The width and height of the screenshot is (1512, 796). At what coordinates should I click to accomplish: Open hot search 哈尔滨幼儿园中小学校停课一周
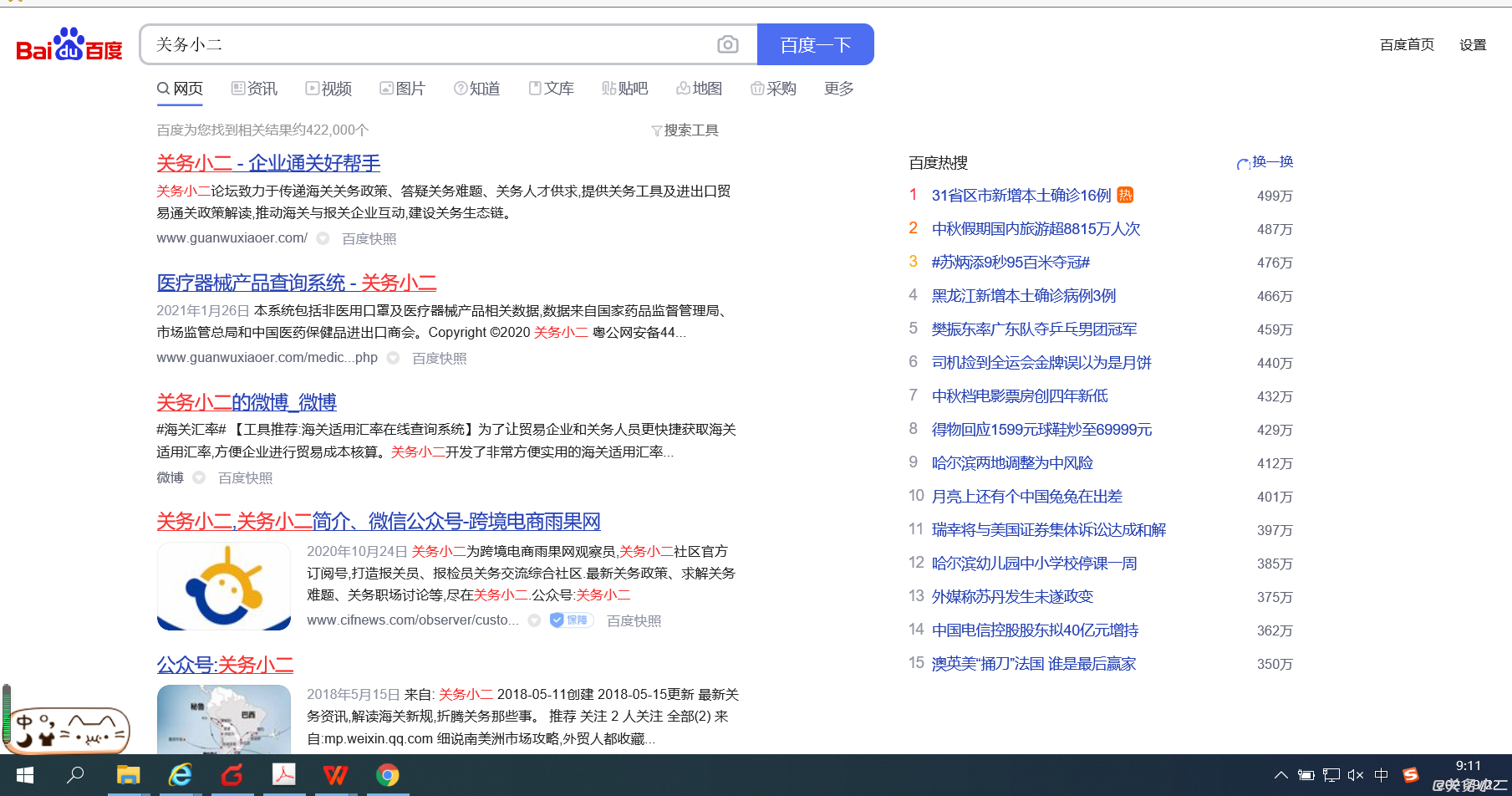(x=1034, y=564)
